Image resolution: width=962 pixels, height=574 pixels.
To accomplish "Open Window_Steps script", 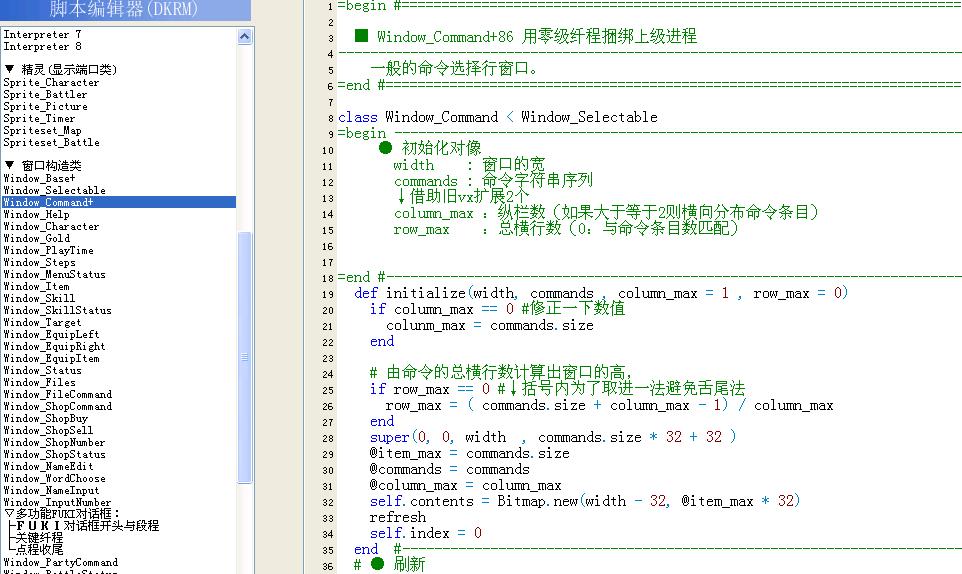I will tap(39, 262).
